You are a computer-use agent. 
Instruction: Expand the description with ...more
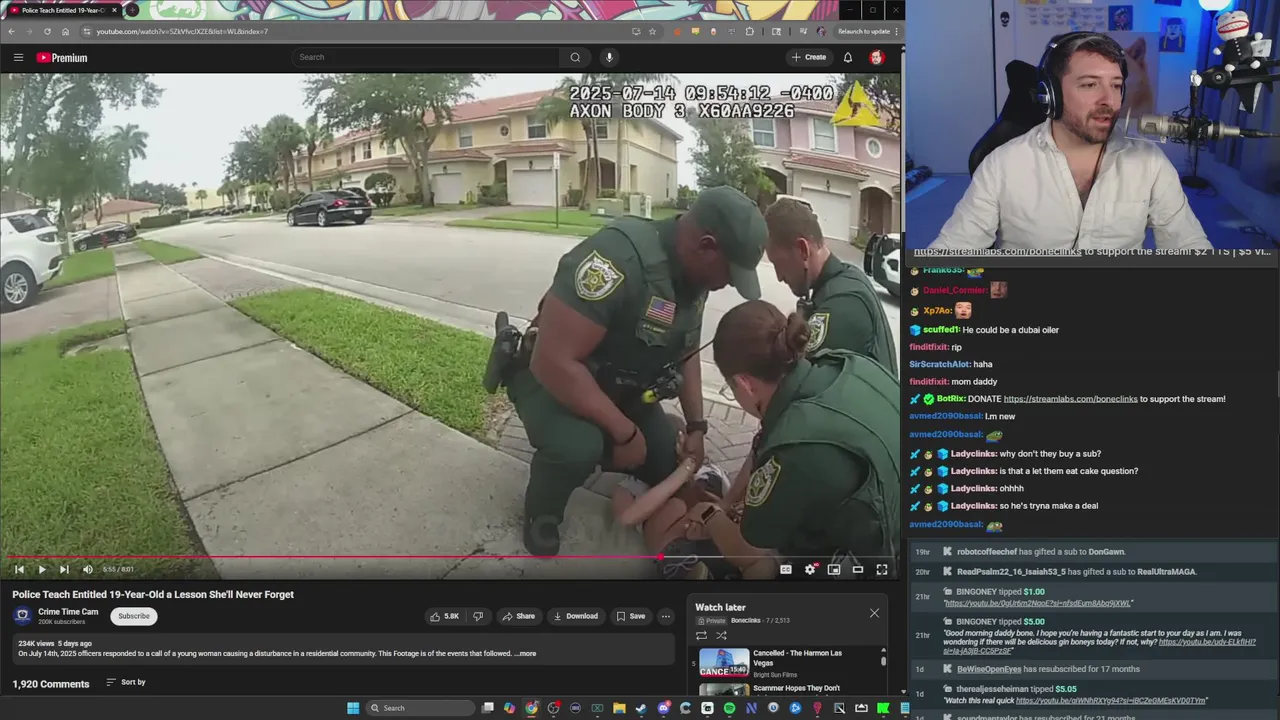[x=525, y=654]
